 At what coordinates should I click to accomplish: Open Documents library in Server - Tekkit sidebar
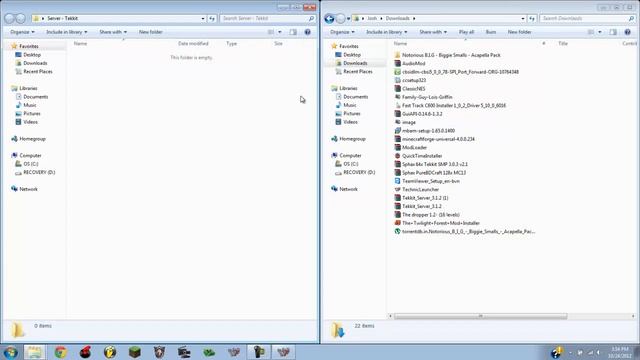point(31,97)
